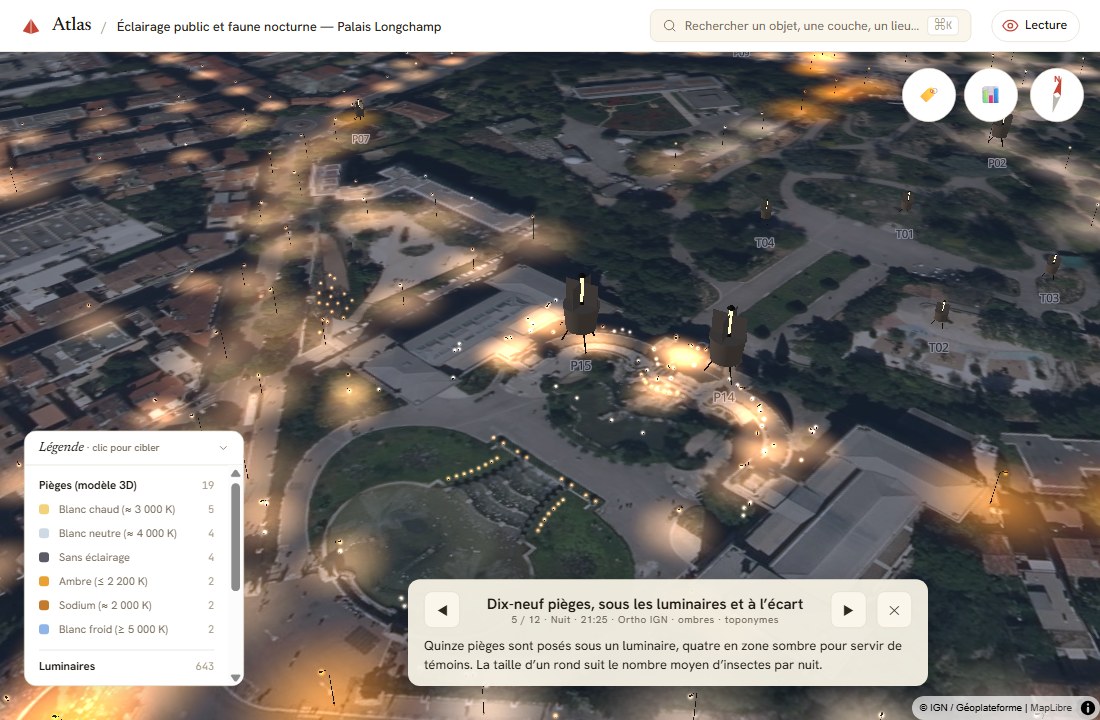
Task: Click the Pièges (modèle 3D) legend heading
Action: 88,485
